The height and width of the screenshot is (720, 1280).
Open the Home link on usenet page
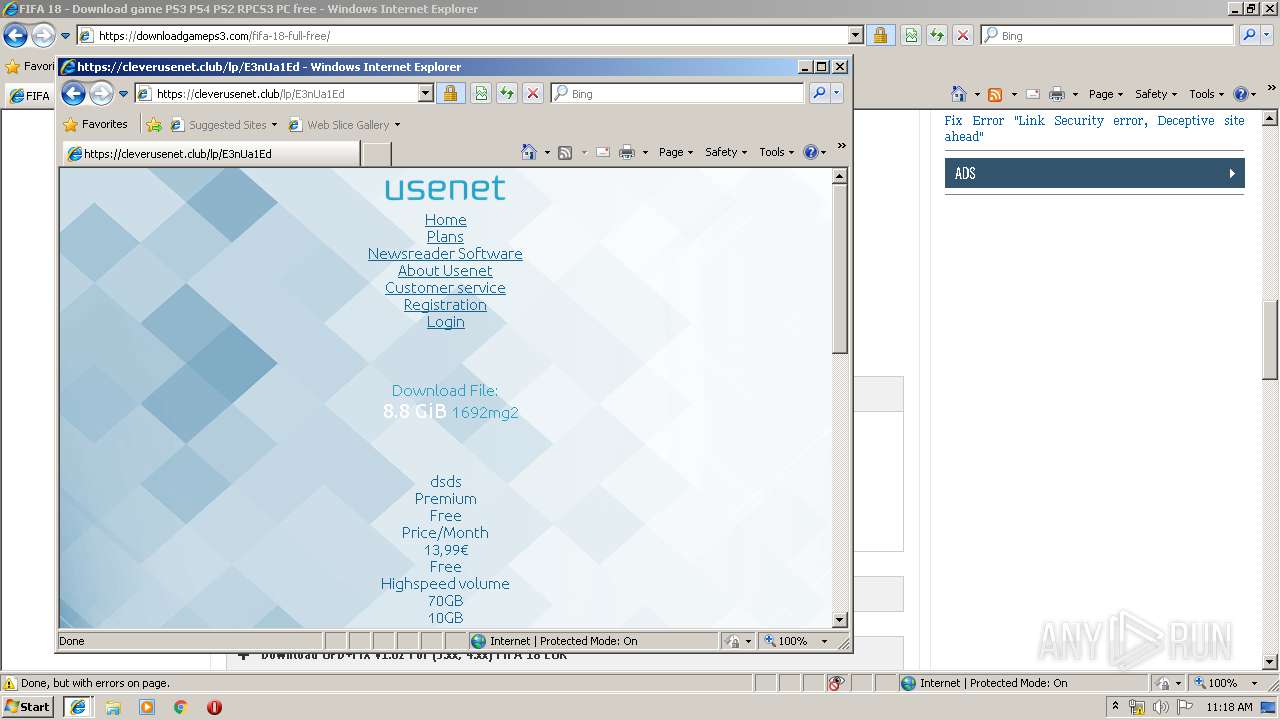(x=445, y=220)
